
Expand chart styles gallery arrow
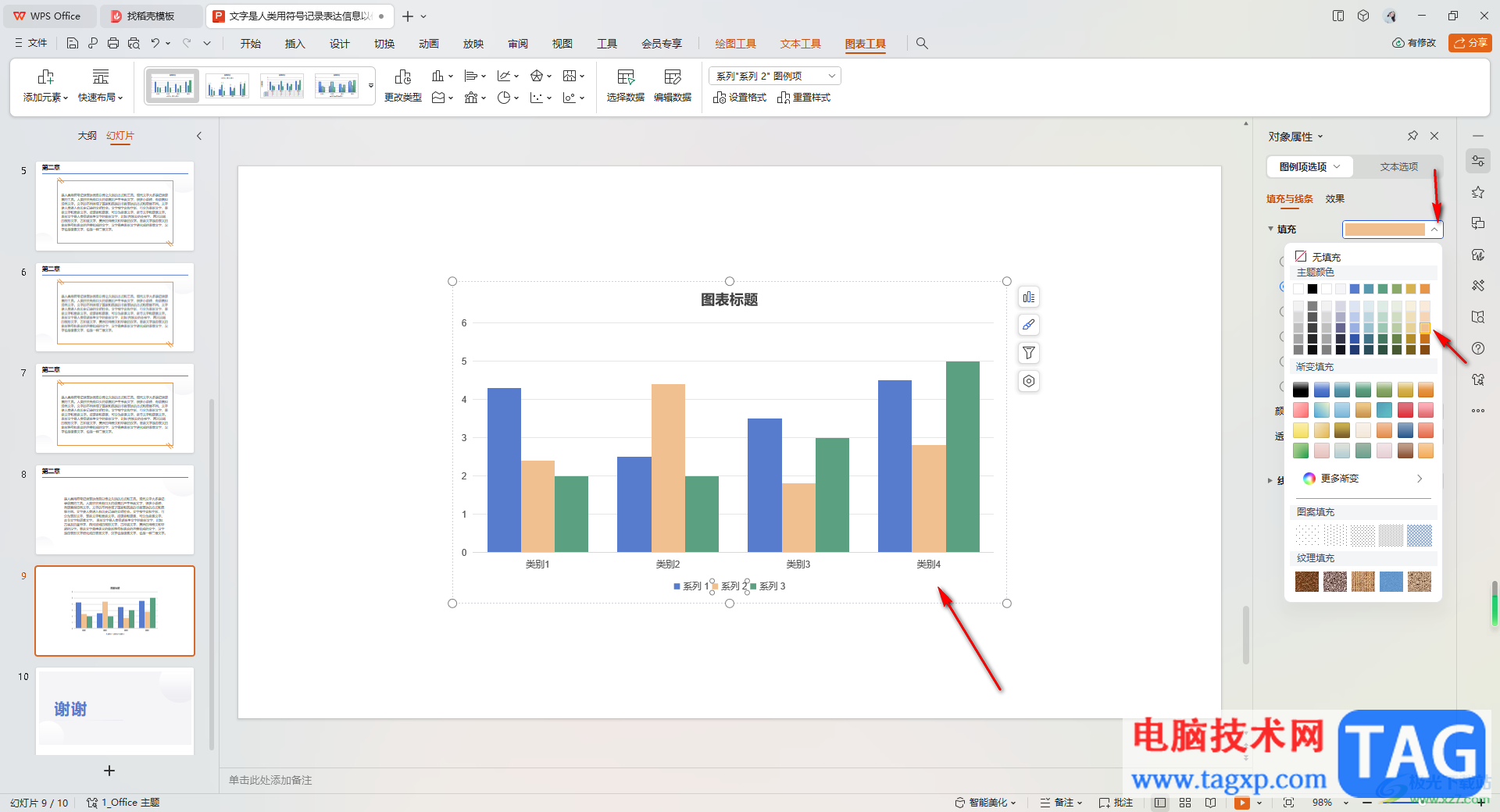coord(371,86)
